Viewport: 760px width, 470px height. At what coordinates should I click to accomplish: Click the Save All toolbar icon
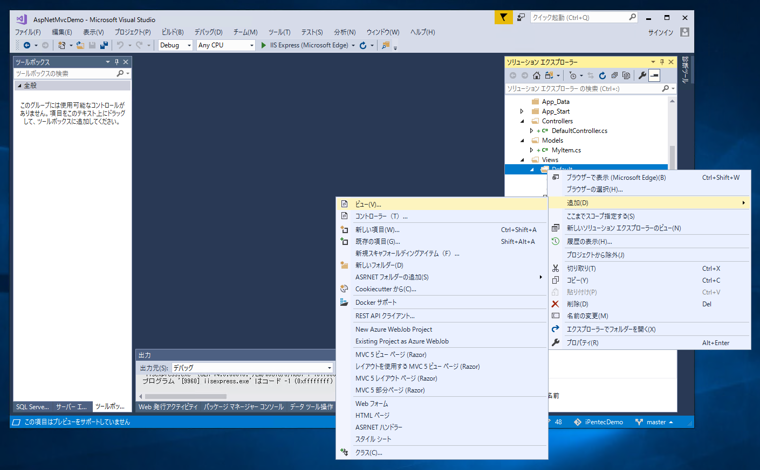(104, 45)
